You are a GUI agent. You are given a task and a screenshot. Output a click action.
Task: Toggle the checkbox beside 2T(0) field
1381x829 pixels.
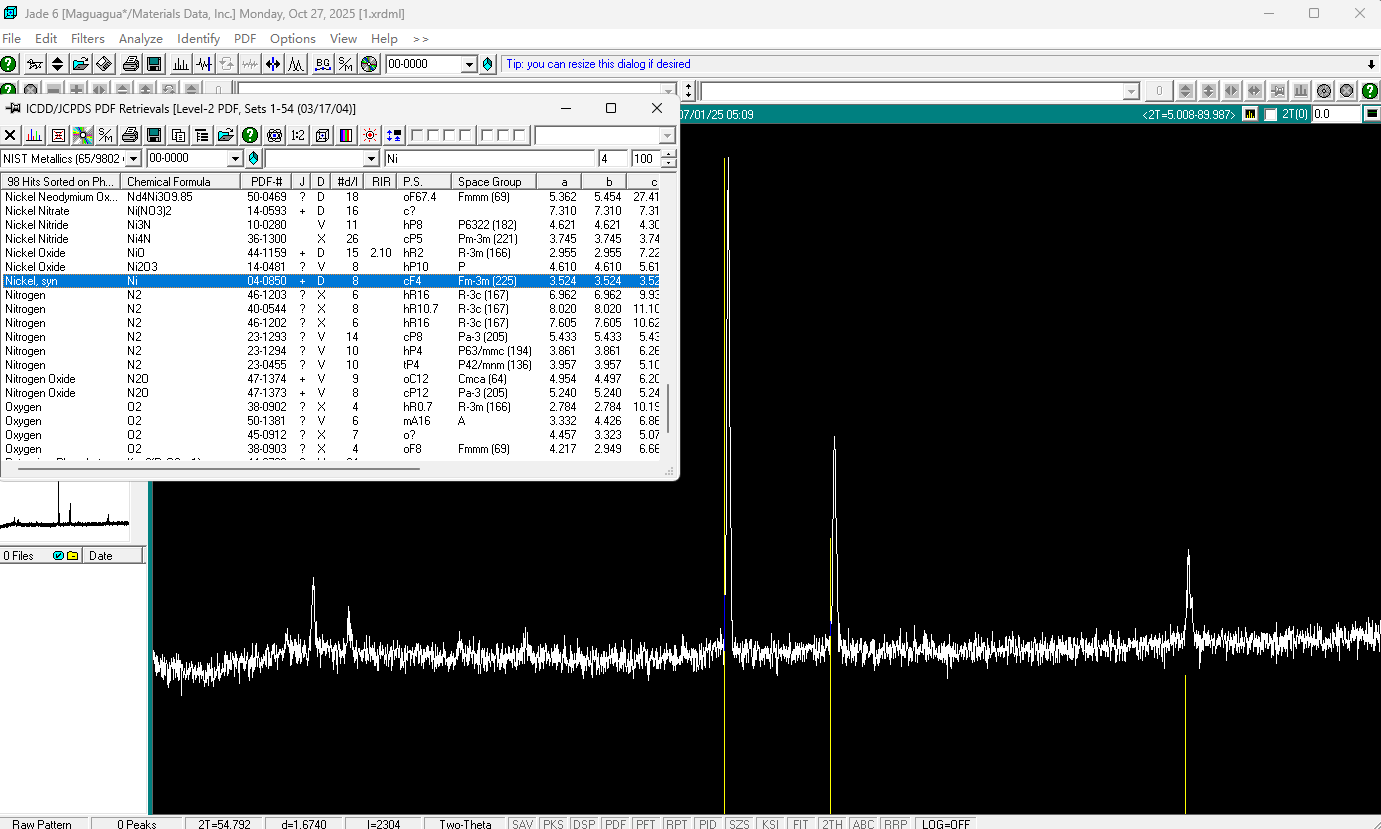point(1271,115)
